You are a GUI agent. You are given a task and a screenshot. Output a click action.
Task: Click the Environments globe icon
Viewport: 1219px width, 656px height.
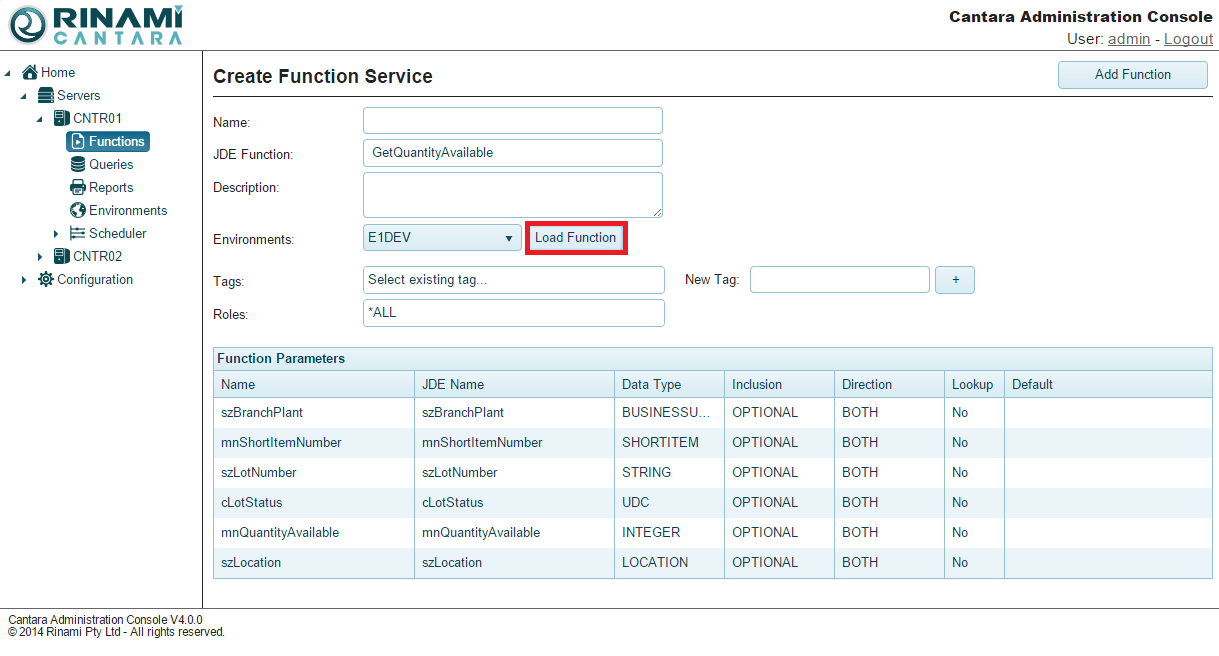[x=78, y=210]
